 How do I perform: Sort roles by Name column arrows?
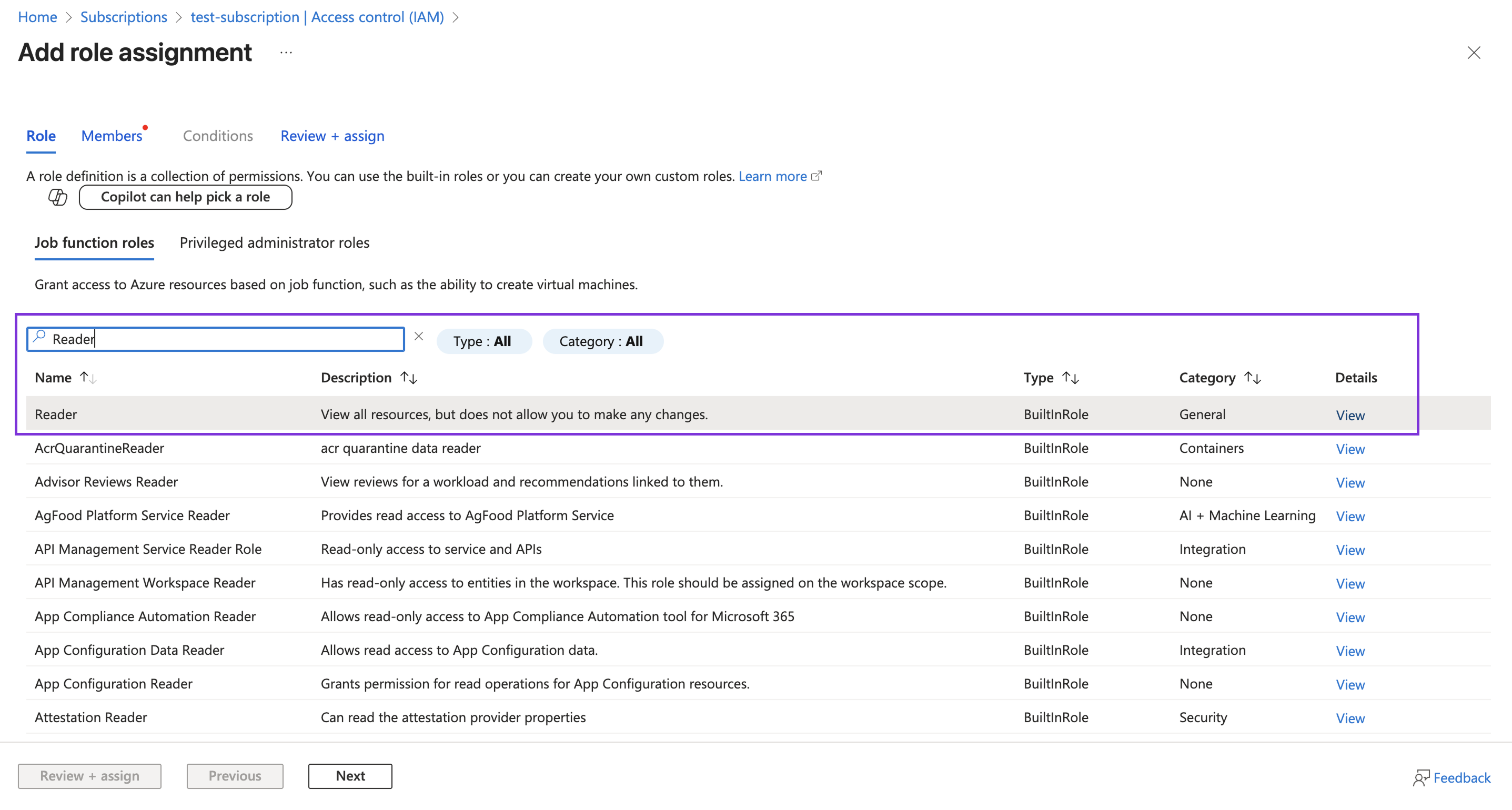click(x=88, y=378)
